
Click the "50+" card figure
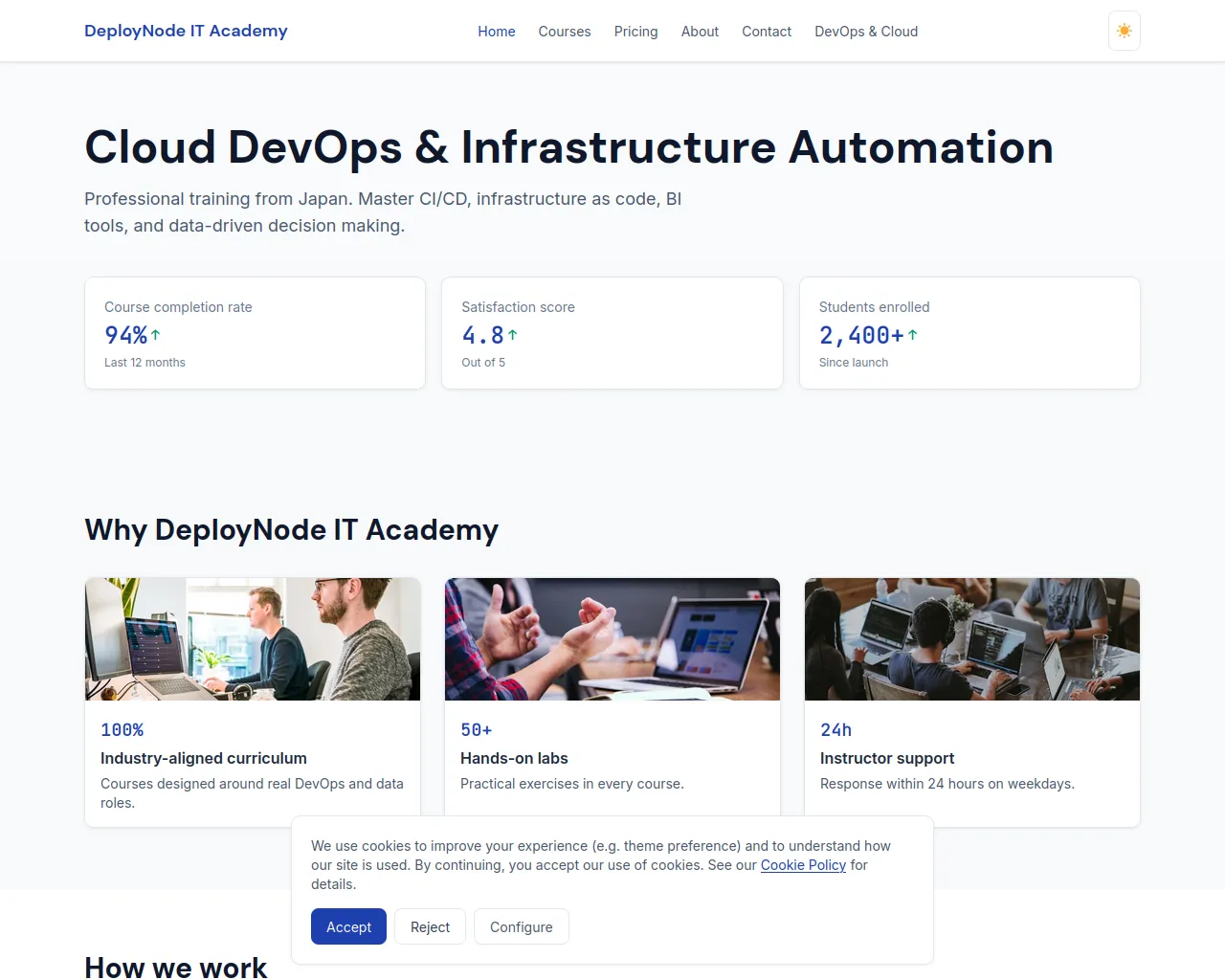(477, 730)
